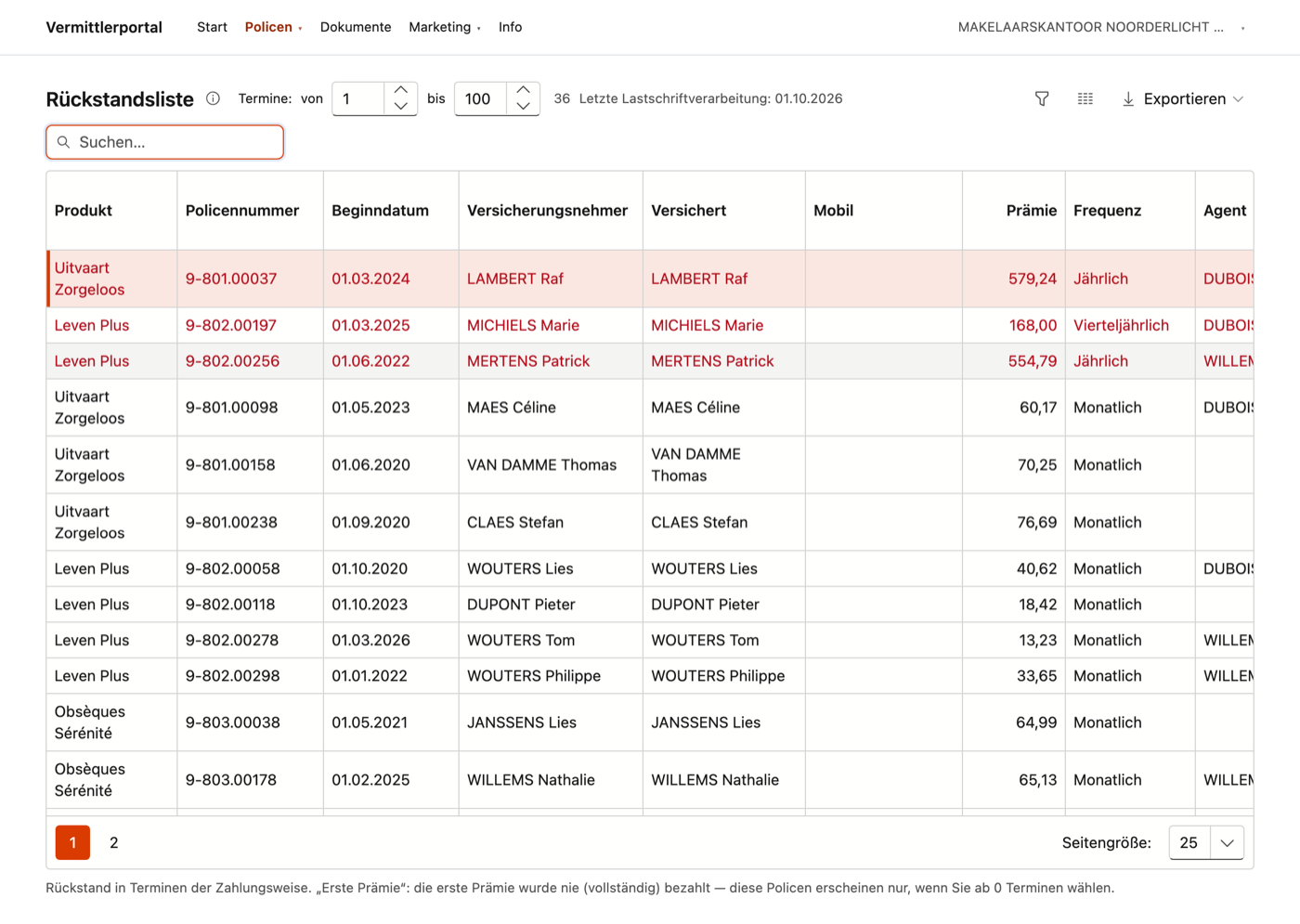Viewport: 1300px width, 924px height.
Task: Select policy number 9-802.00256
Action: 232,361
